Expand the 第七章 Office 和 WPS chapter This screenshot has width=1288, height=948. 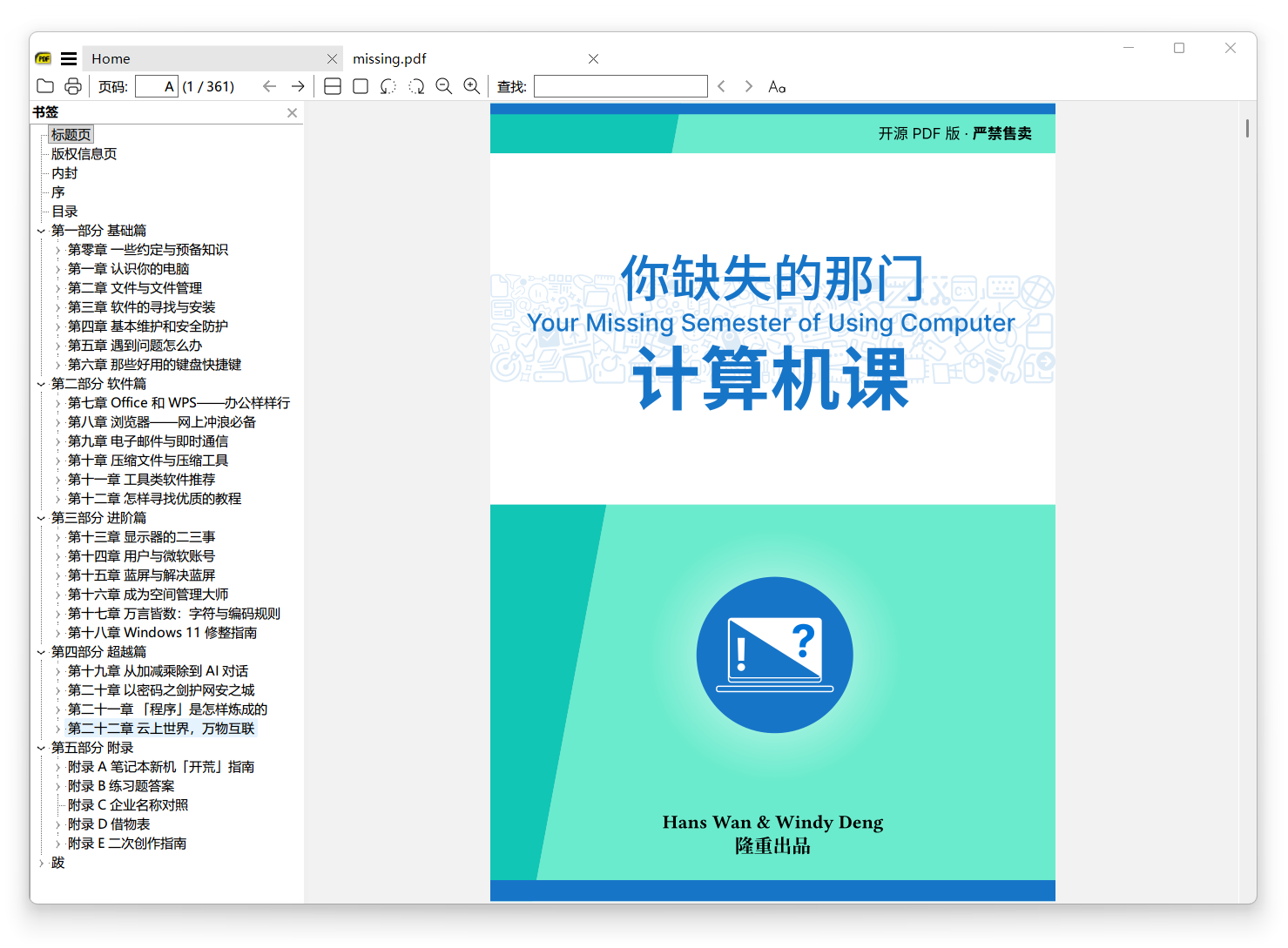[59, 402]
